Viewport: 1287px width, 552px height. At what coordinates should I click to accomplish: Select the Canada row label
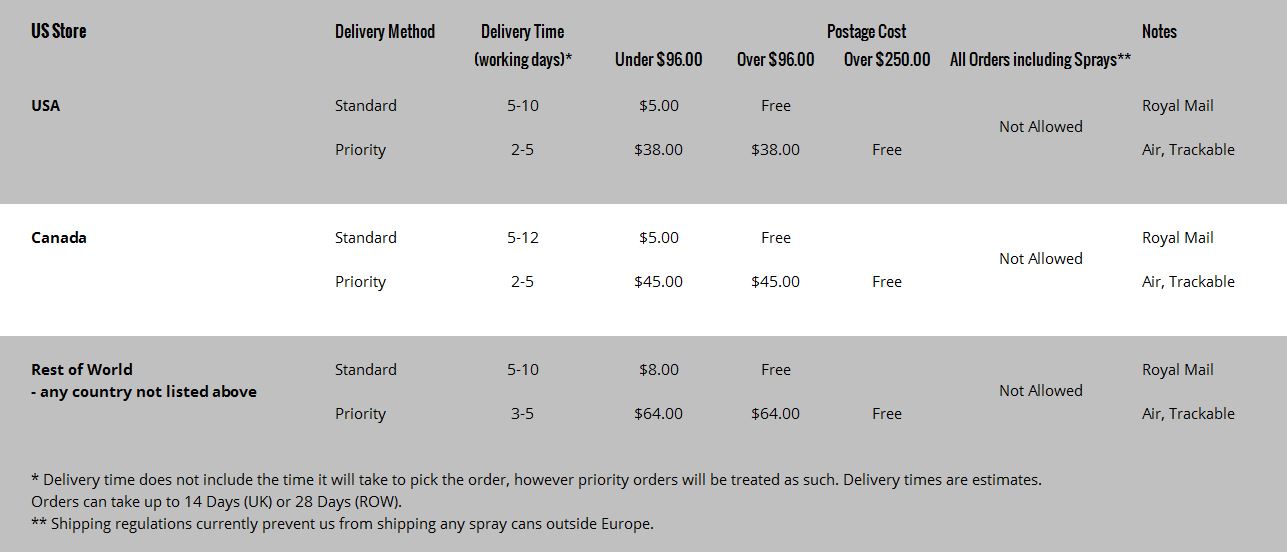59,237
